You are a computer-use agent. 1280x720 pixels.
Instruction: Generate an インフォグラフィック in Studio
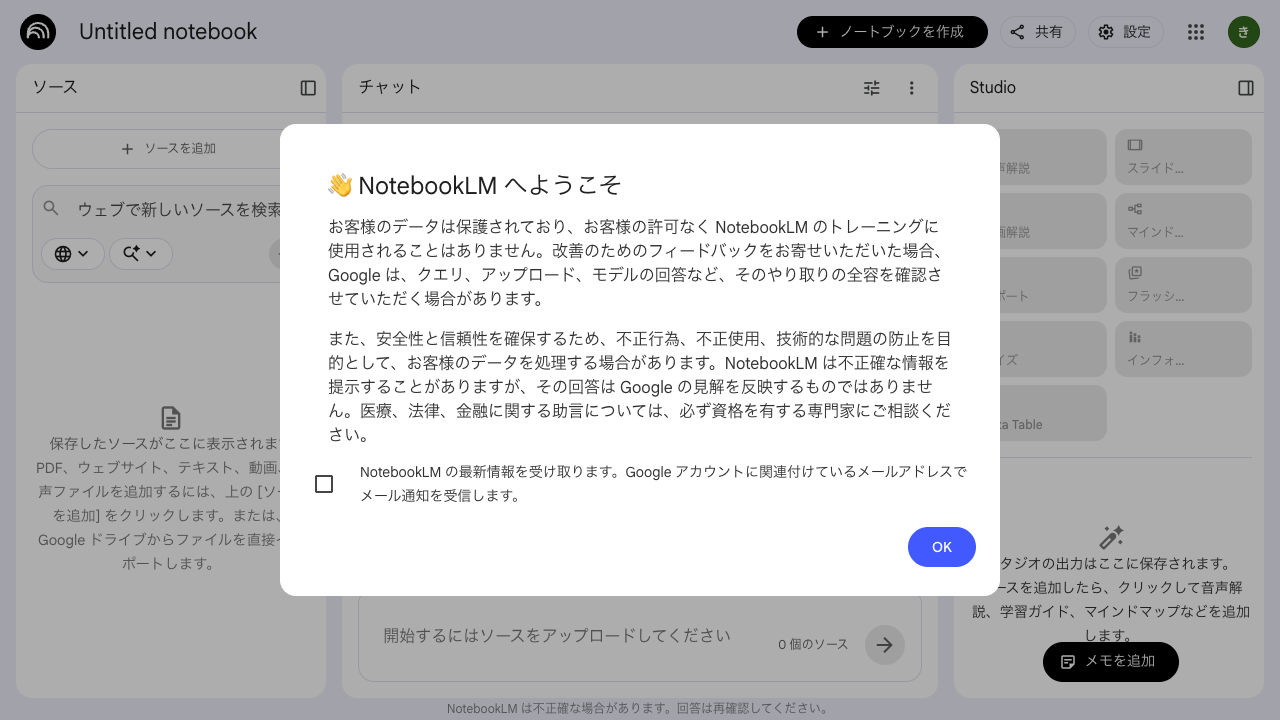coord(1183,348)
